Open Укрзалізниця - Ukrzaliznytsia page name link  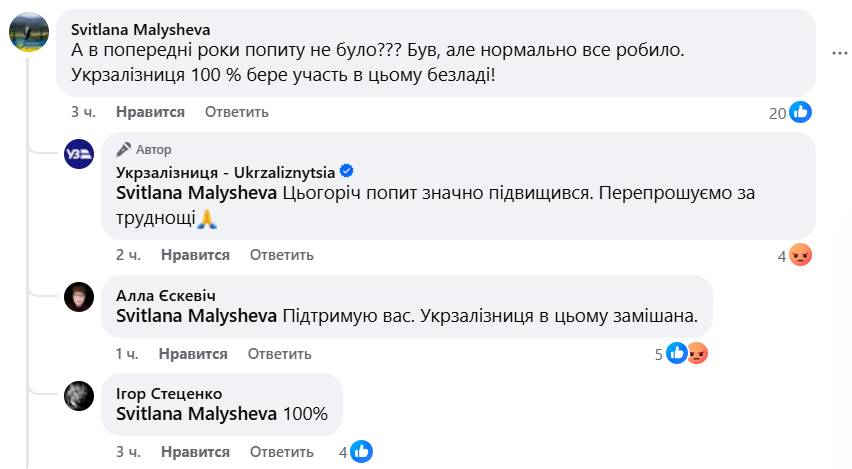point(227,171)
